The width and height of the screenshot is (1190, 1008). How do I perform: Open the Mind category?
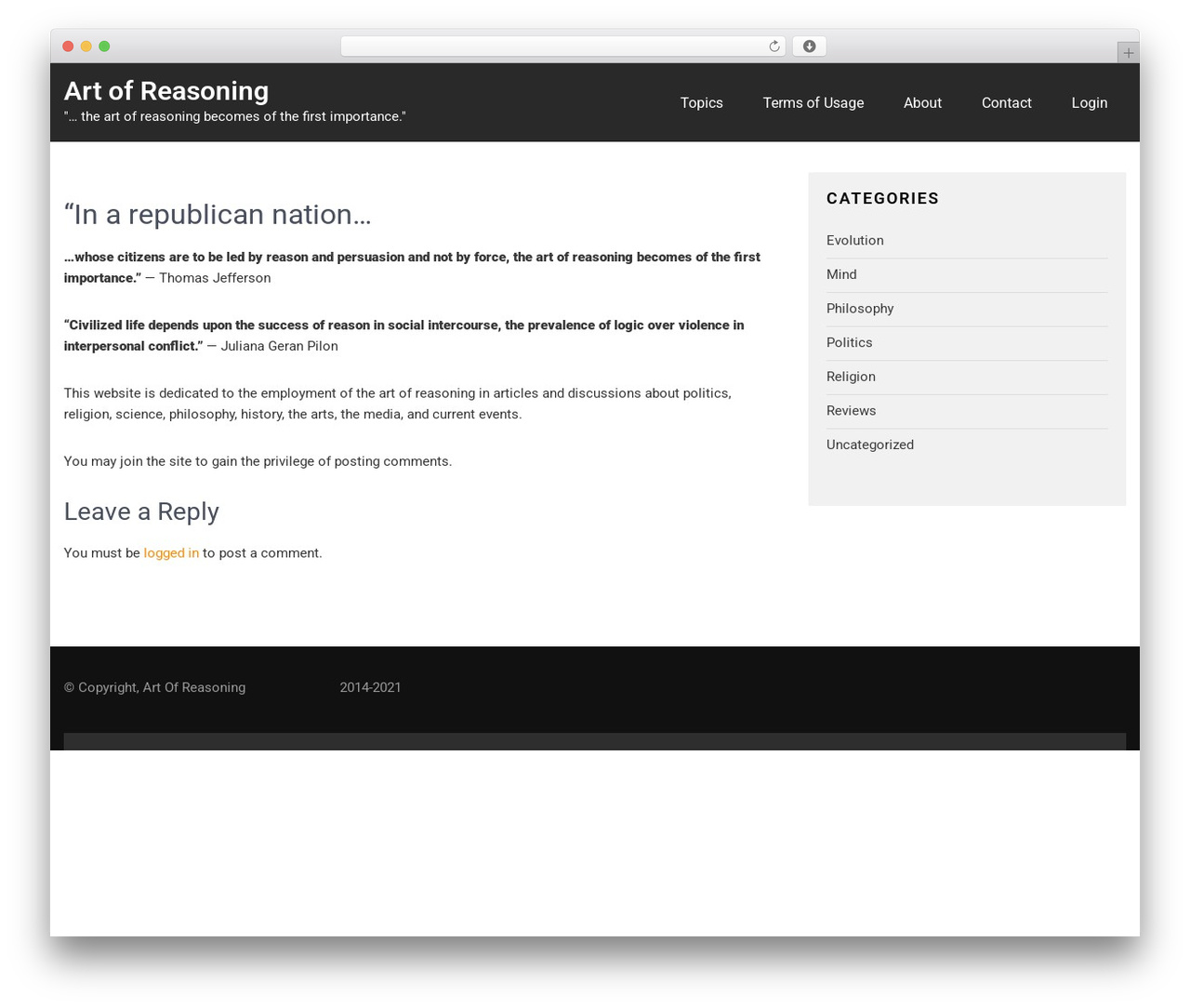tap(841, 274)
